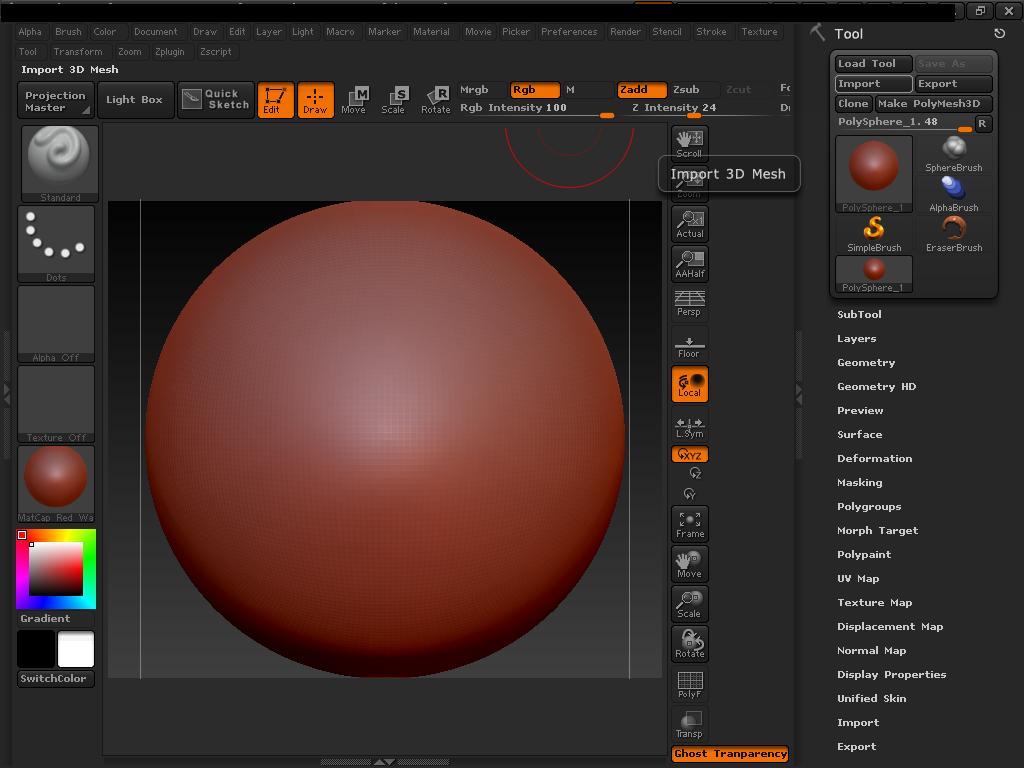This screenshot has height=768, width=1024.
Task: Click the Scroll canvas icon
Action: tap(690, 143)
